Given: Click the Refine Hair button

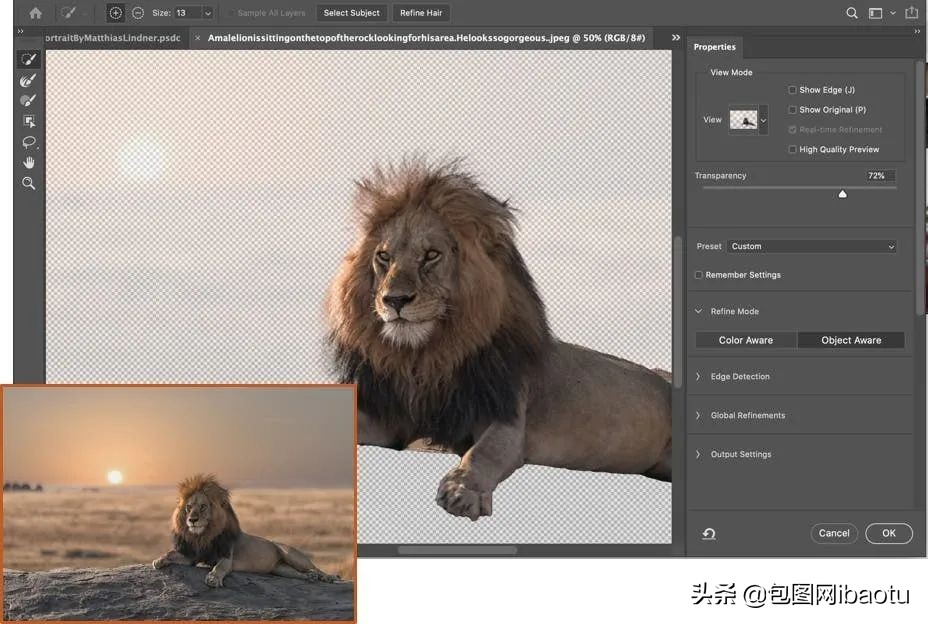Looking at the screenshot, I should click(421, 13).
